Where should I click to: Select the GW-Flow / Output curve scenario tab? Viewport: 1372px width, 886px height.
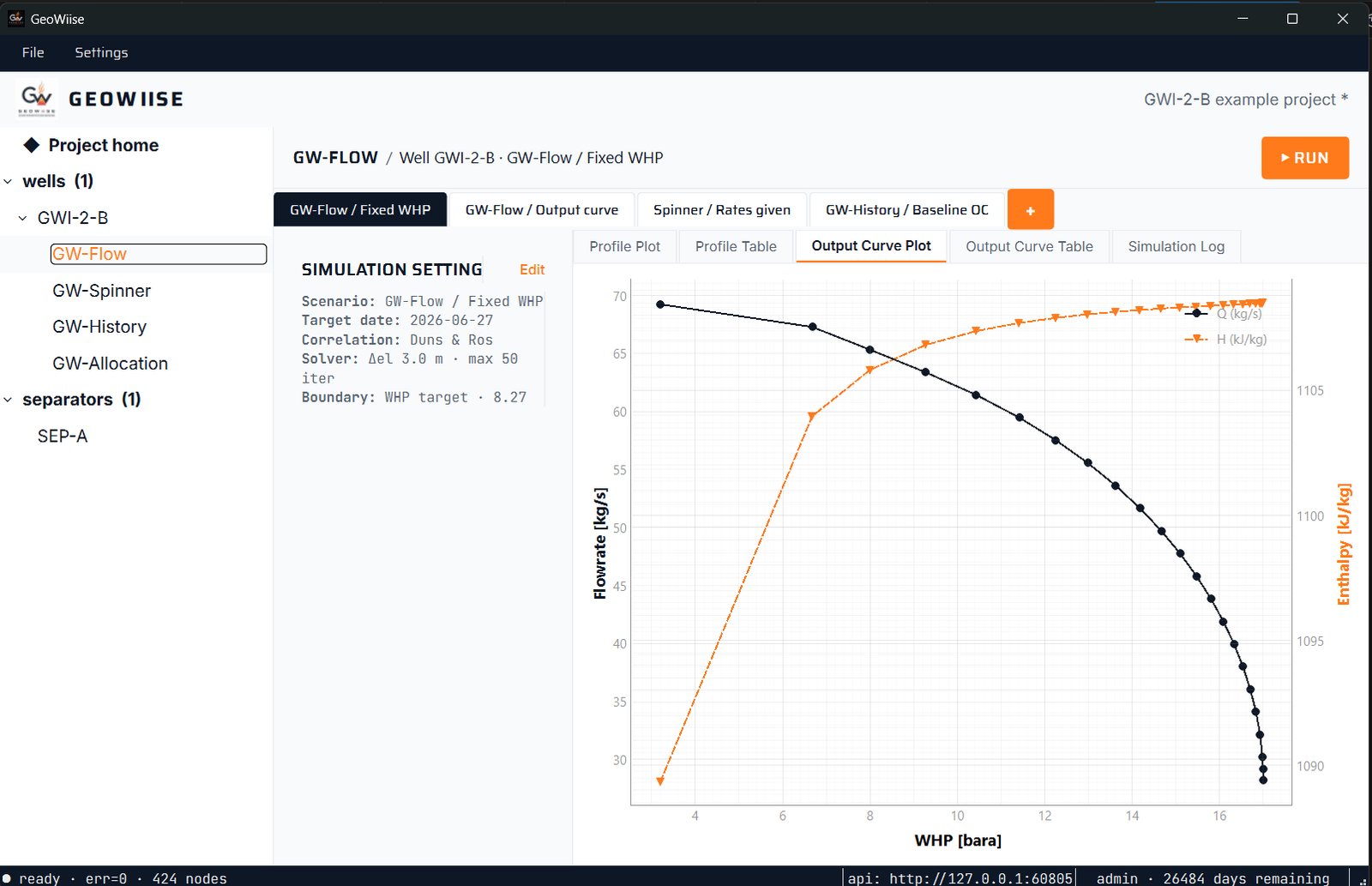(x=542, y=209)
